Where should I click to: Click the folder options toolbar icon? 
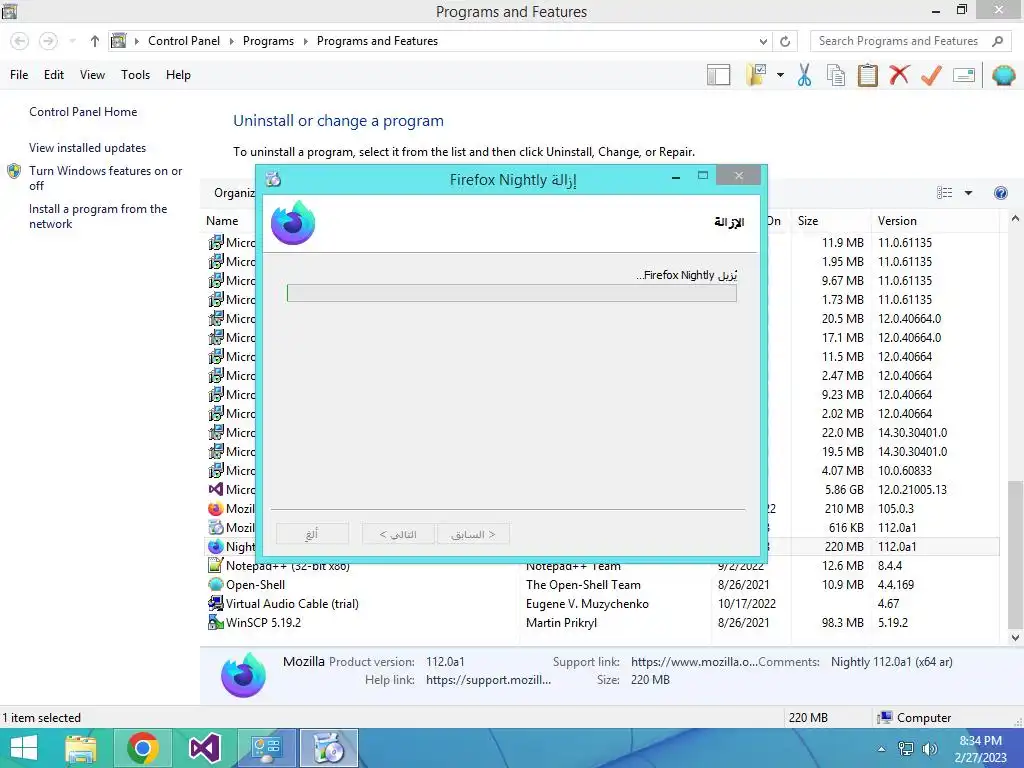757,75
